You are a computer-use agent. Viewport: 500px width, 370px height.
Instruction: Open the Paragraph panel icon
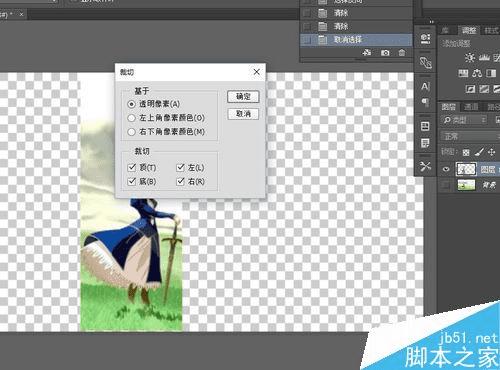425,102
